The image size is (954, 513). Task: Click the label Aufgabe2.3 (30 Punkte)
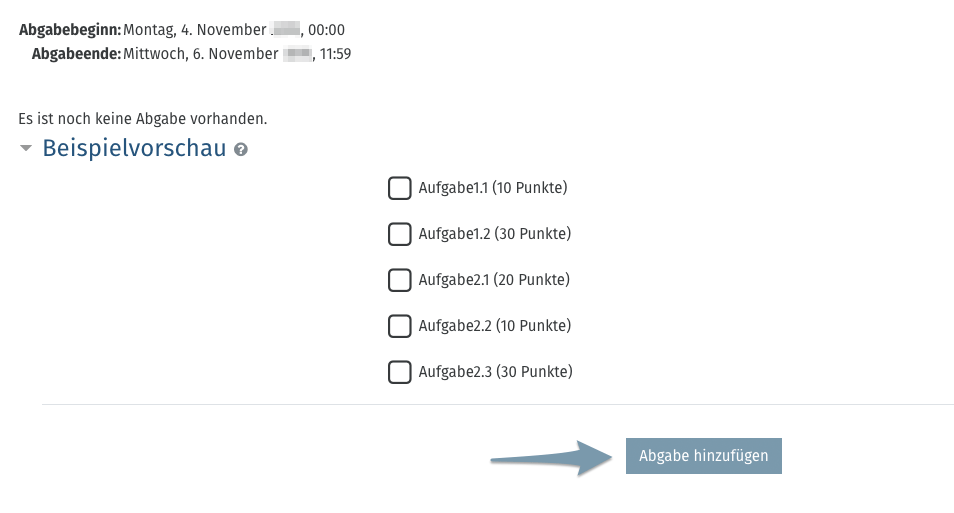[495, 372]
